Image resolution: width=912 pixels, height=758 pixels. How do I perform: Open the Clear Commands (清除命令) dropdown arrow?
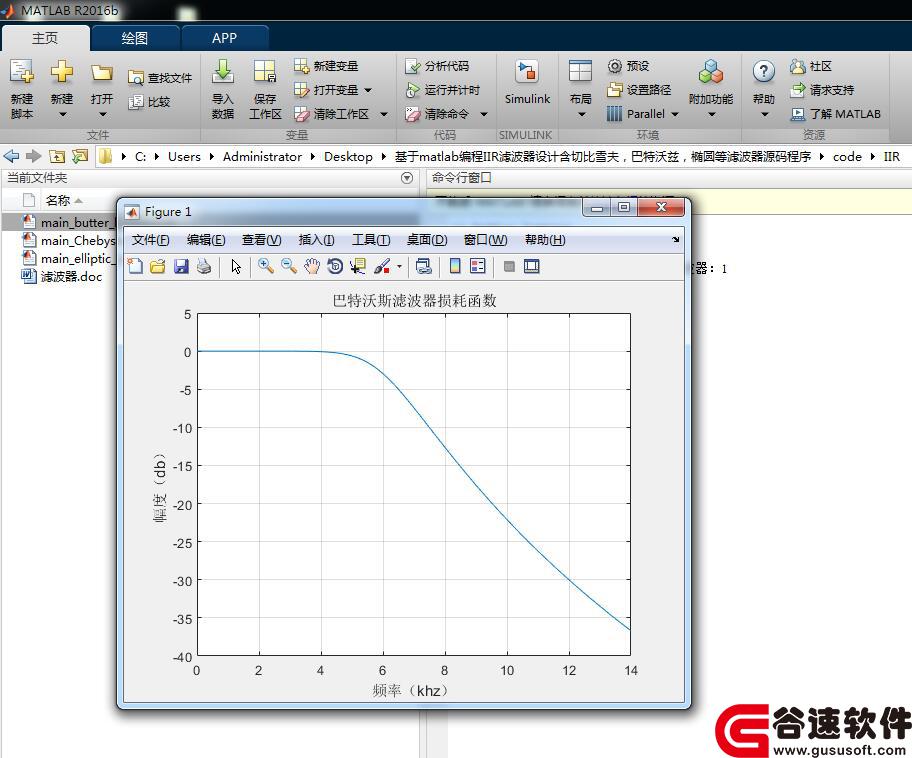click(x=484, y=114)
